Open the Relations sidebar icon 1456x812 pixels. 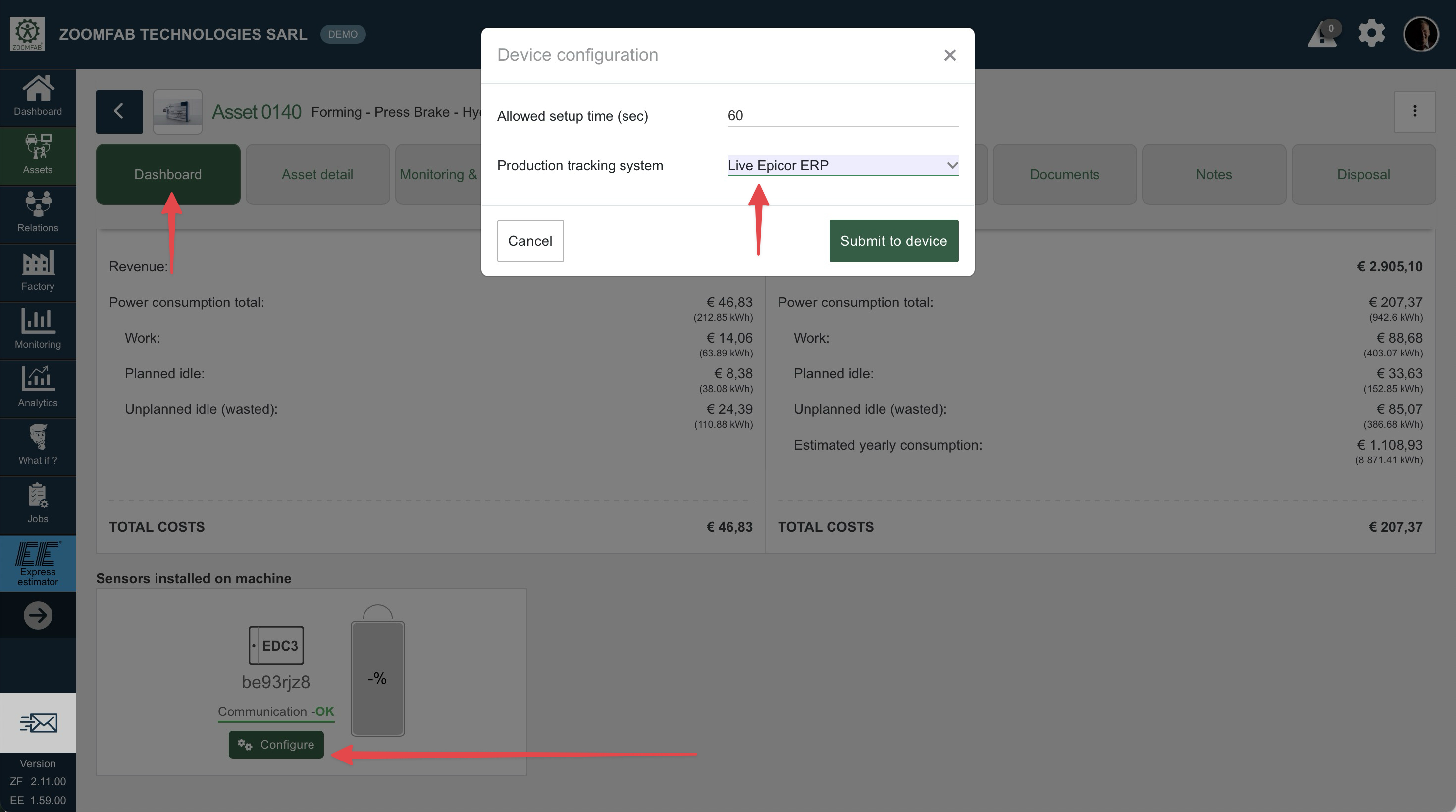pos(38,212)
